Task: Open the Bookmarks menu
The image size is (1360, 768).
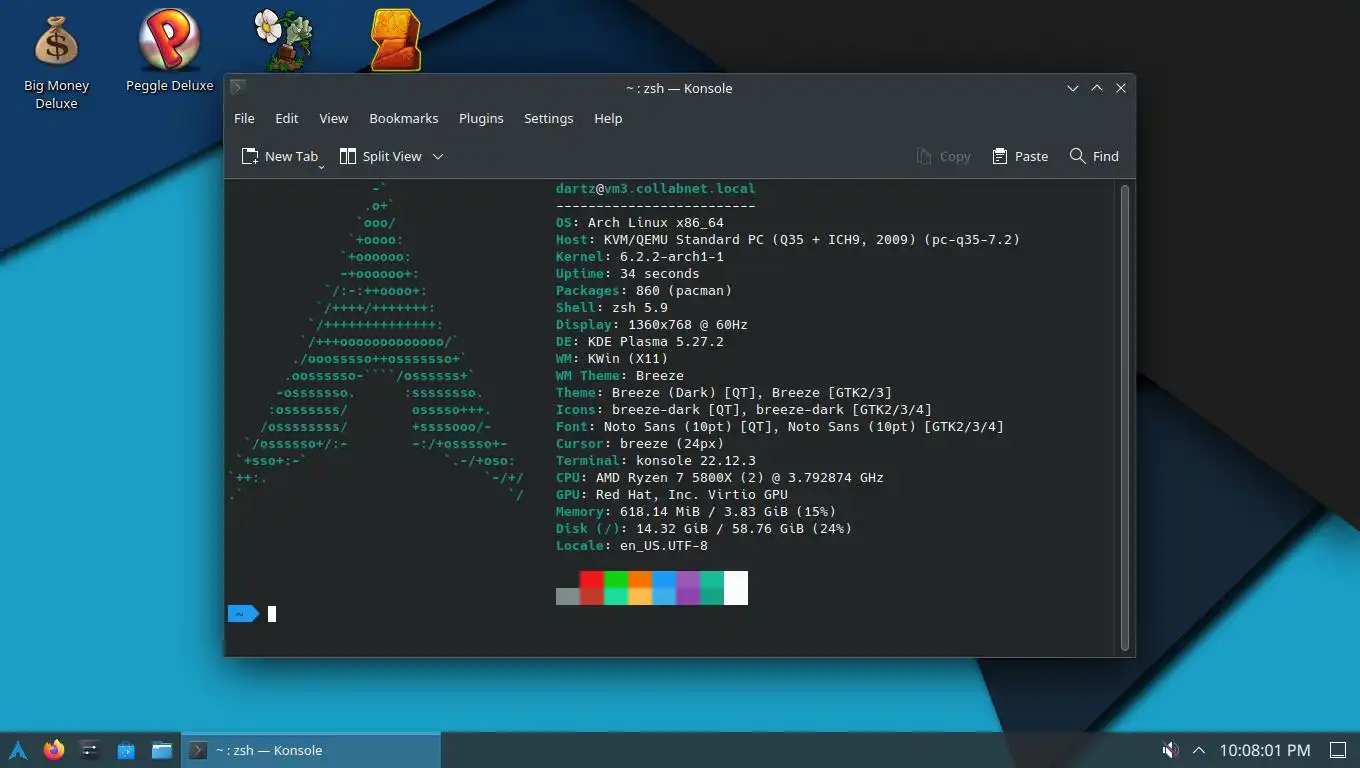Action: (x=404, y=118)
